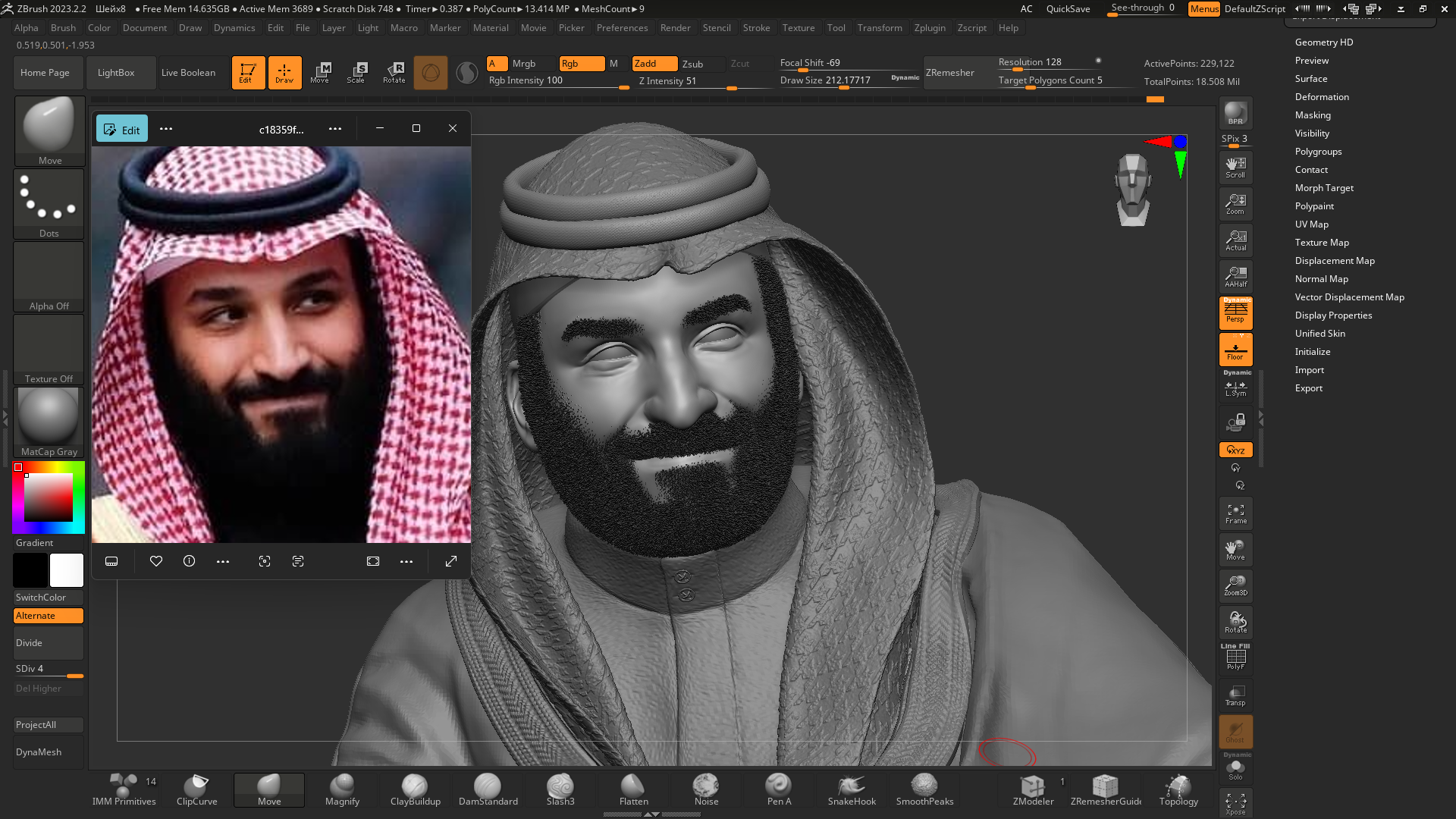Open the Zplugin menu
This screenshot has width=1456, height=819.
click(930, 28)
